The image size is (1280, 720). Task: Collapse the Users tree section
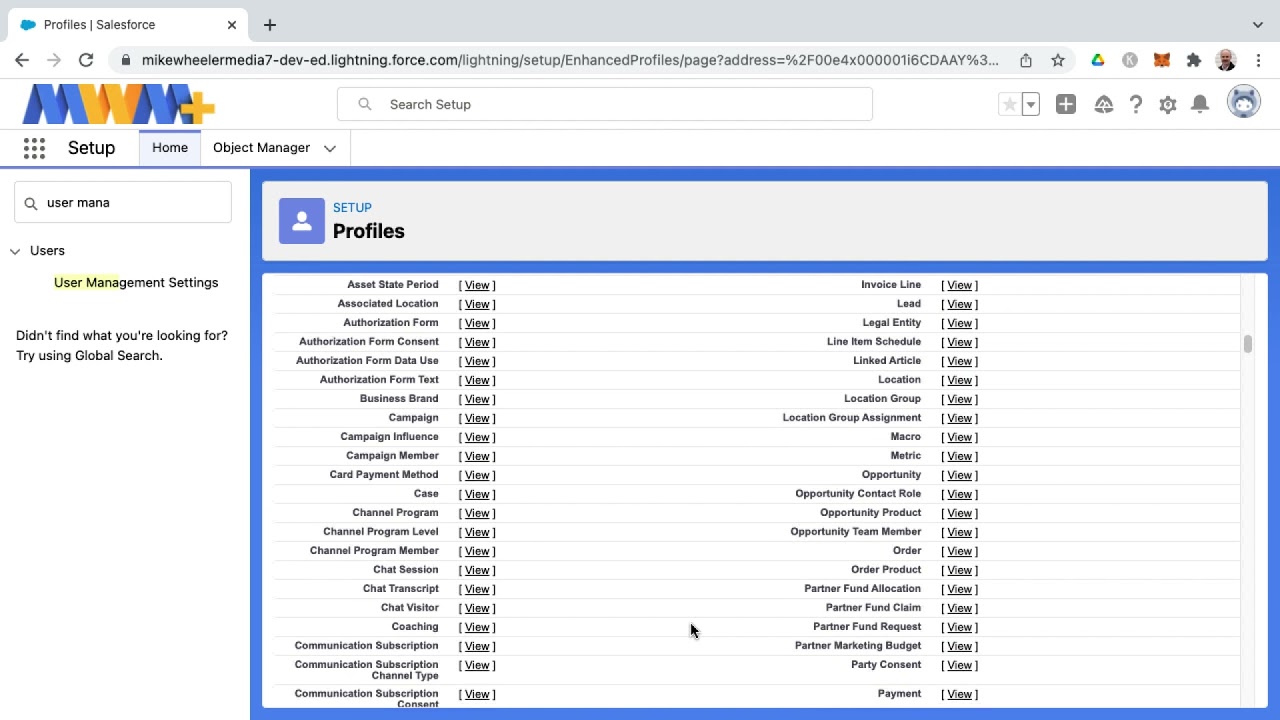tap(15, 251)
